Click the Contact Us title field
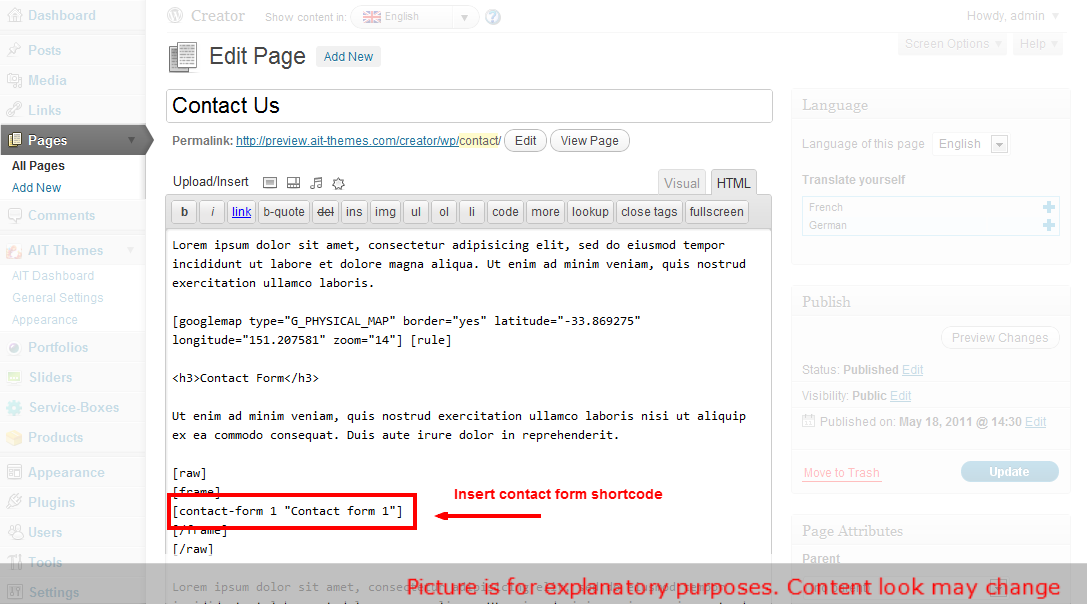 [x=469, y=106]
